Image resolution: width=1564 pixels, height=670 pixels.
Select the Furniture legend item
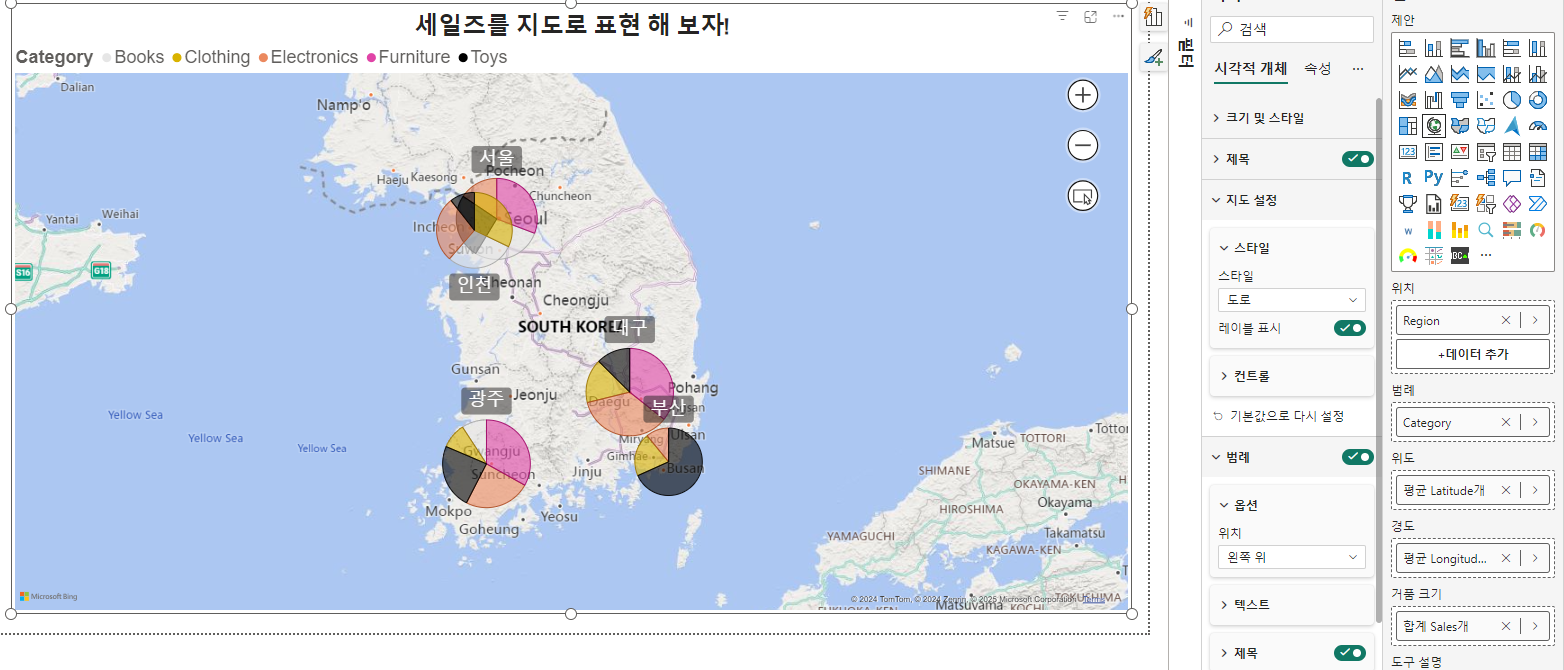409,57
